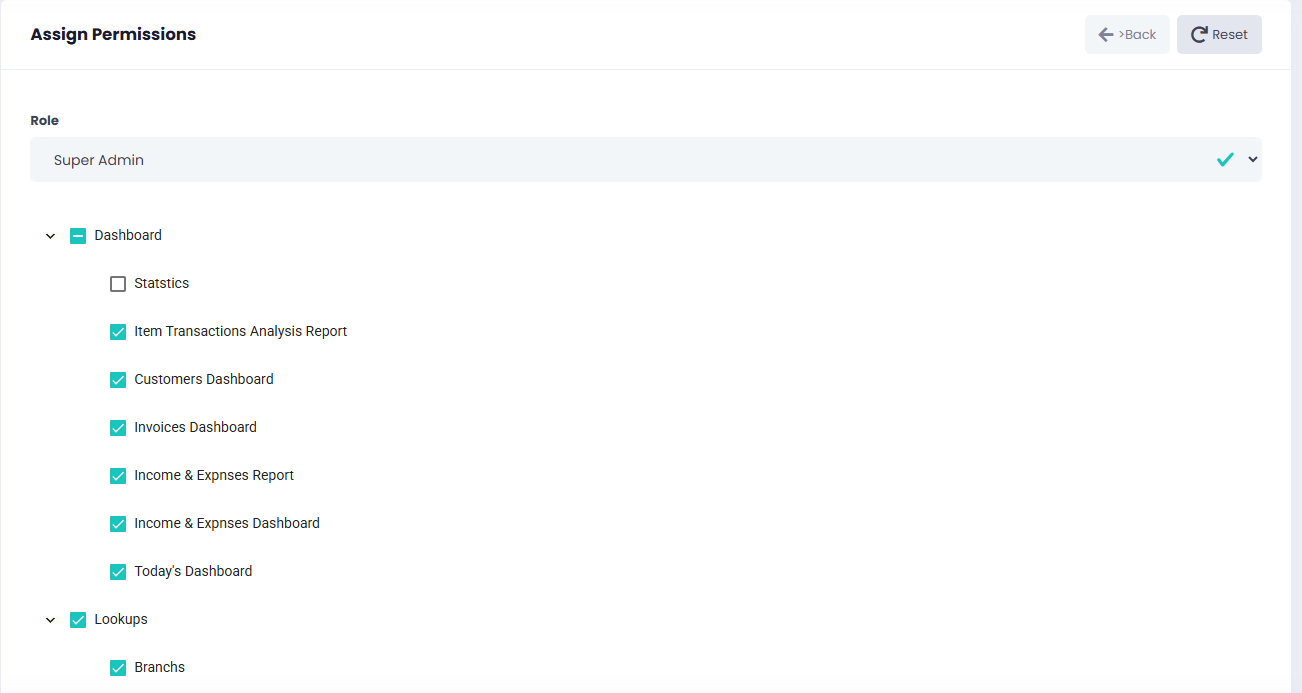Screen dimensions: 1302x693
Task: Click the Today's Dashboard label
Action: click(193, 571)
